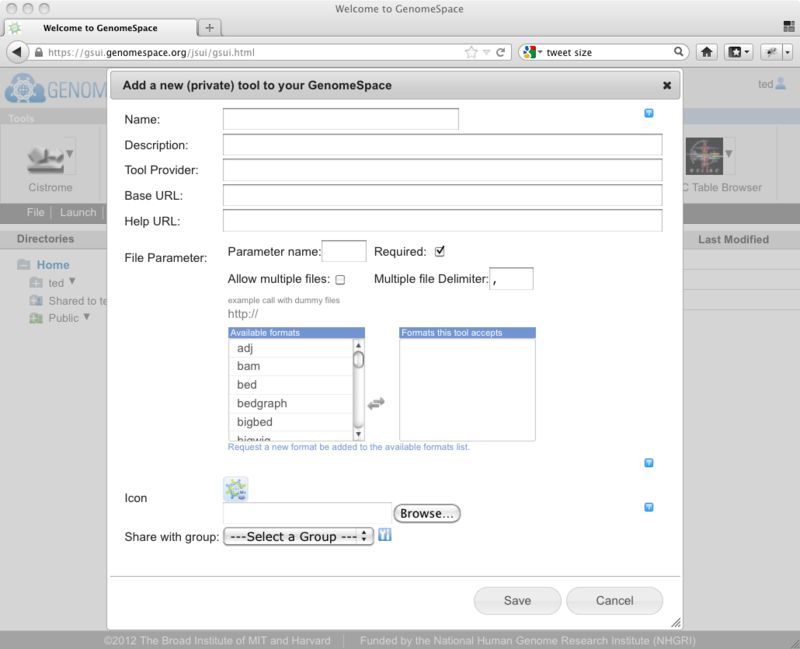Open the Launch menu
This screenshot has height=649, width=800.
78,212
